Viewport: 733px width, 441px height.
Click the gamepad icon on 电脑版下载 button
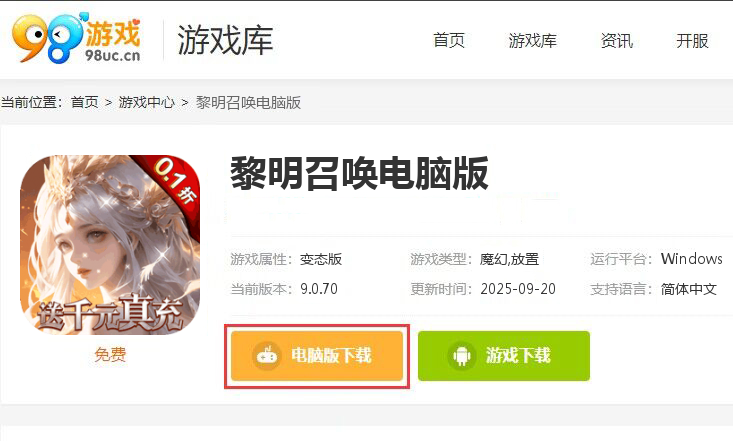tap(267, 356)
